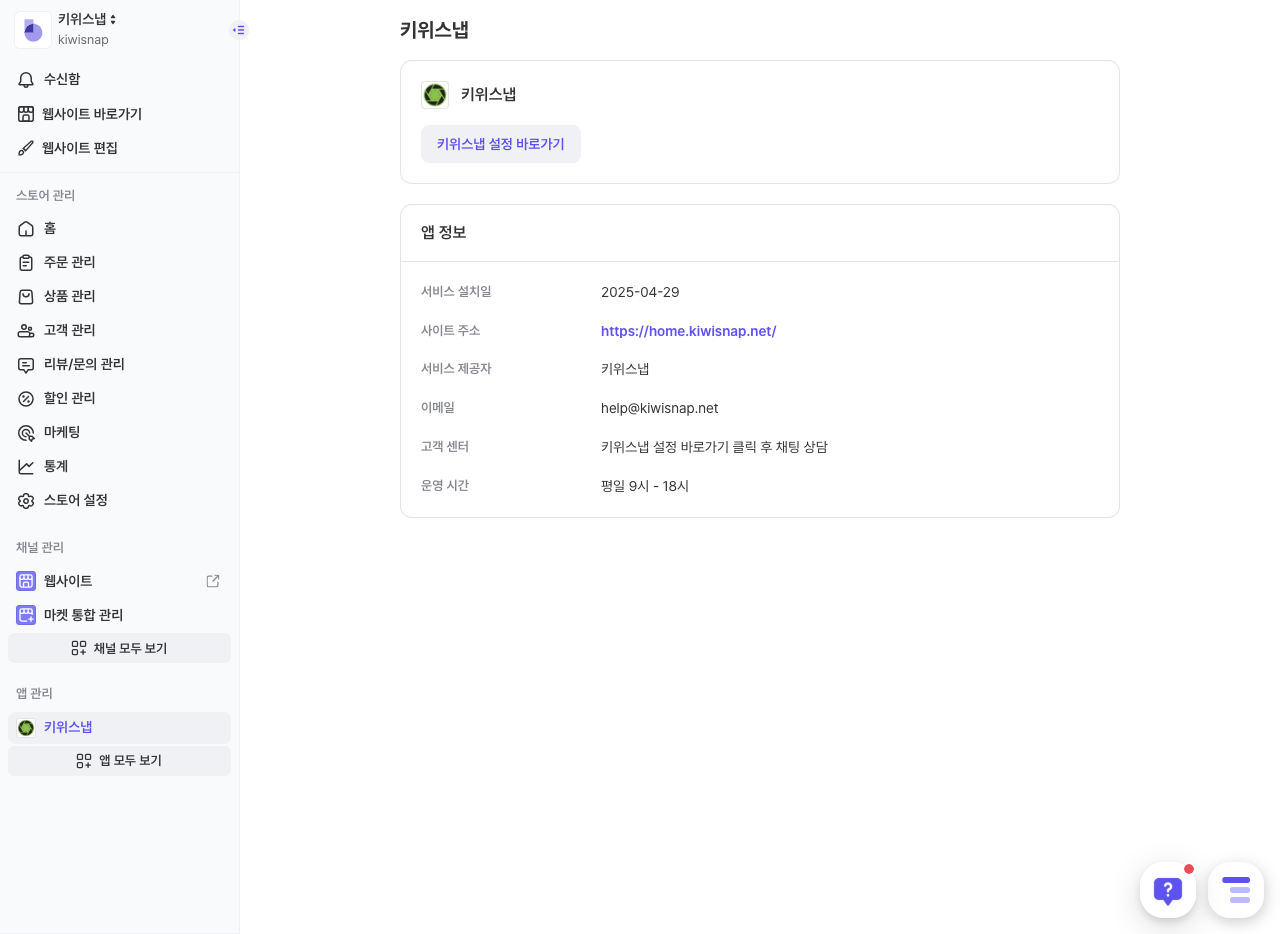Open the 키위스냅 store switcher dropdown

point(87,20)
